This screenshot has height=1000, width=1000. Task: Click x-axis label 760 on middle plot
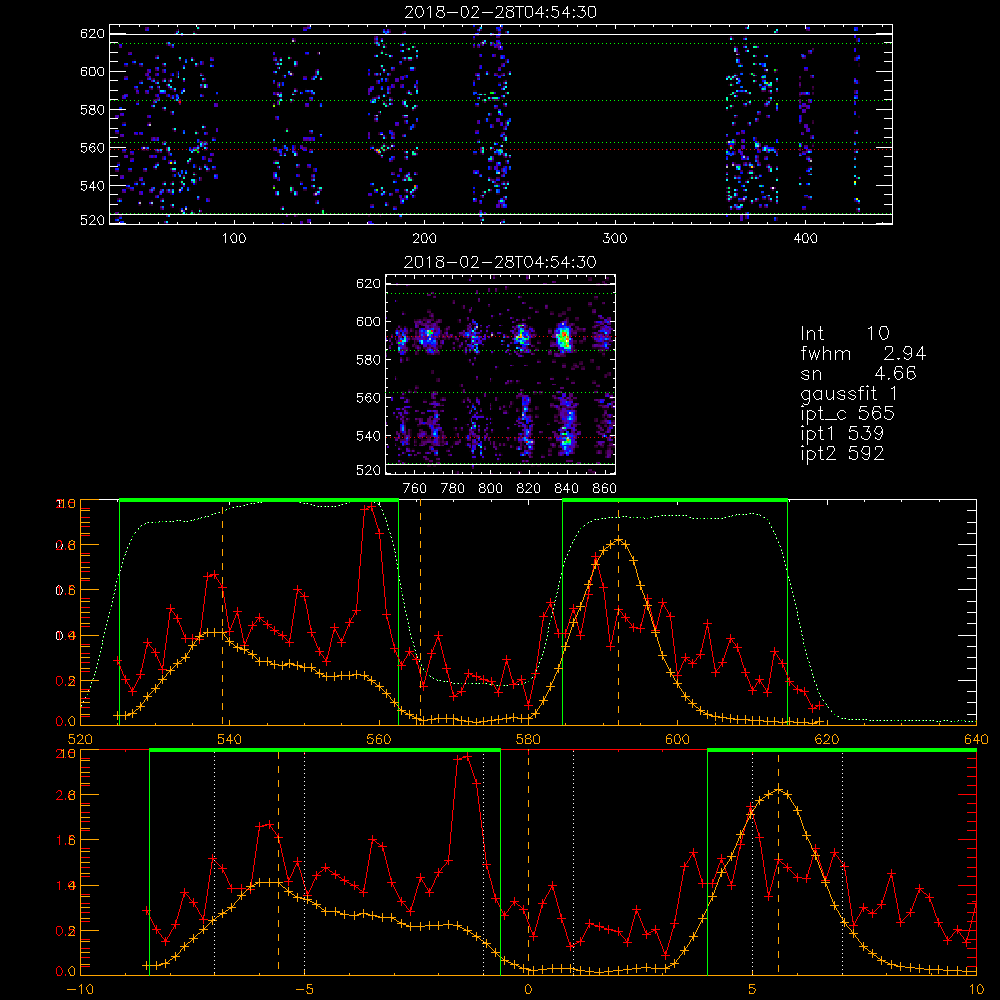415,489
